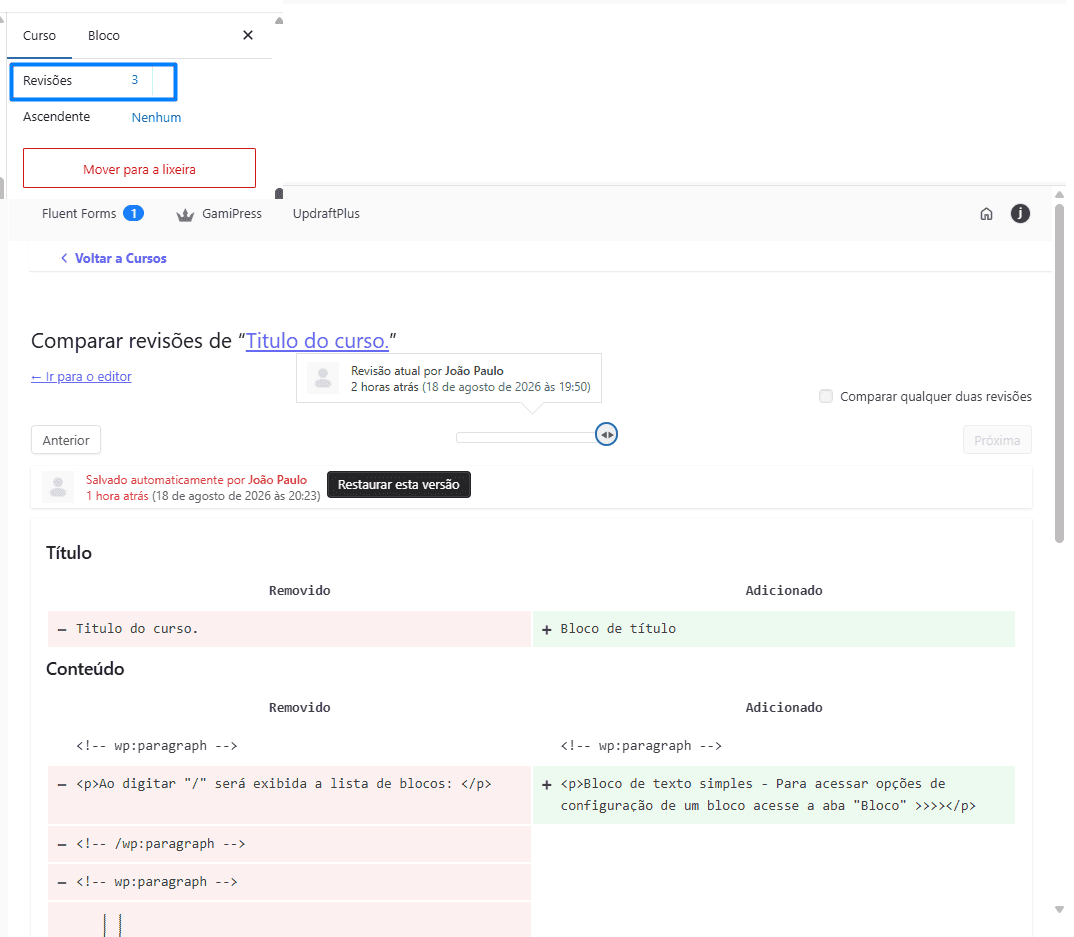Viewport: 1074px width, 937px height.
Task: Open the Ascendente Nenhum selector
Action: [156, 117]
